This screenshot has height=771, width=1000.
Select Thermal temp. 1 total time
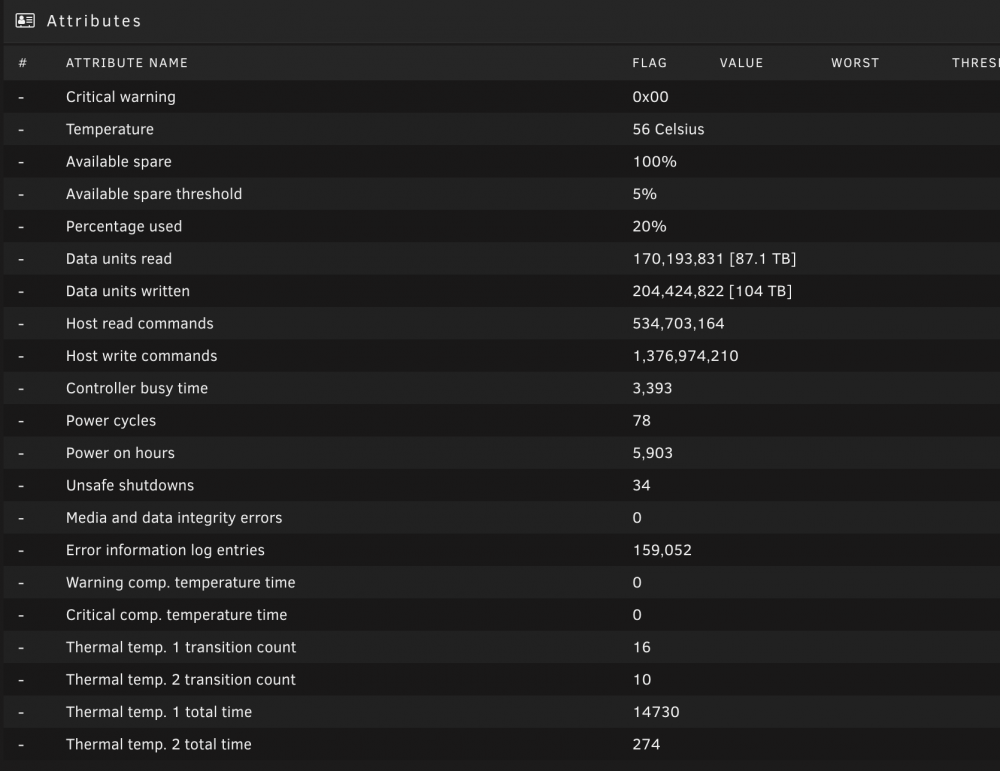(159, 712)
